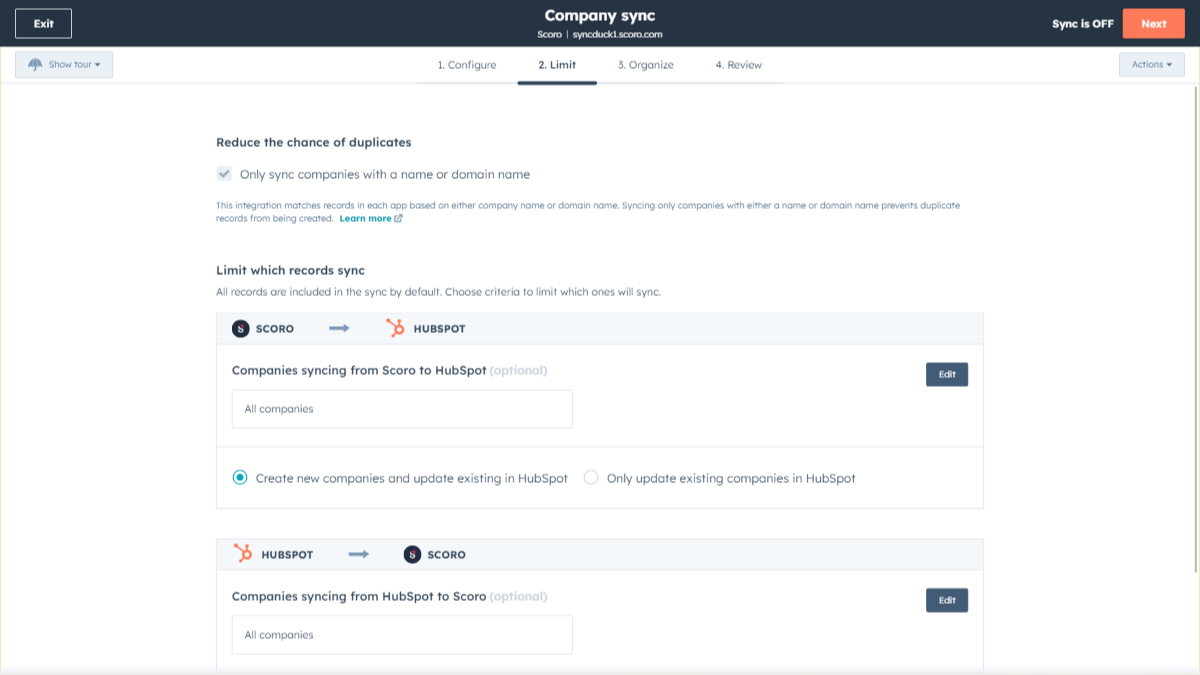
Task: Click Scoro logo in HubSpot to Scoro header
Action: coord(412,554)
